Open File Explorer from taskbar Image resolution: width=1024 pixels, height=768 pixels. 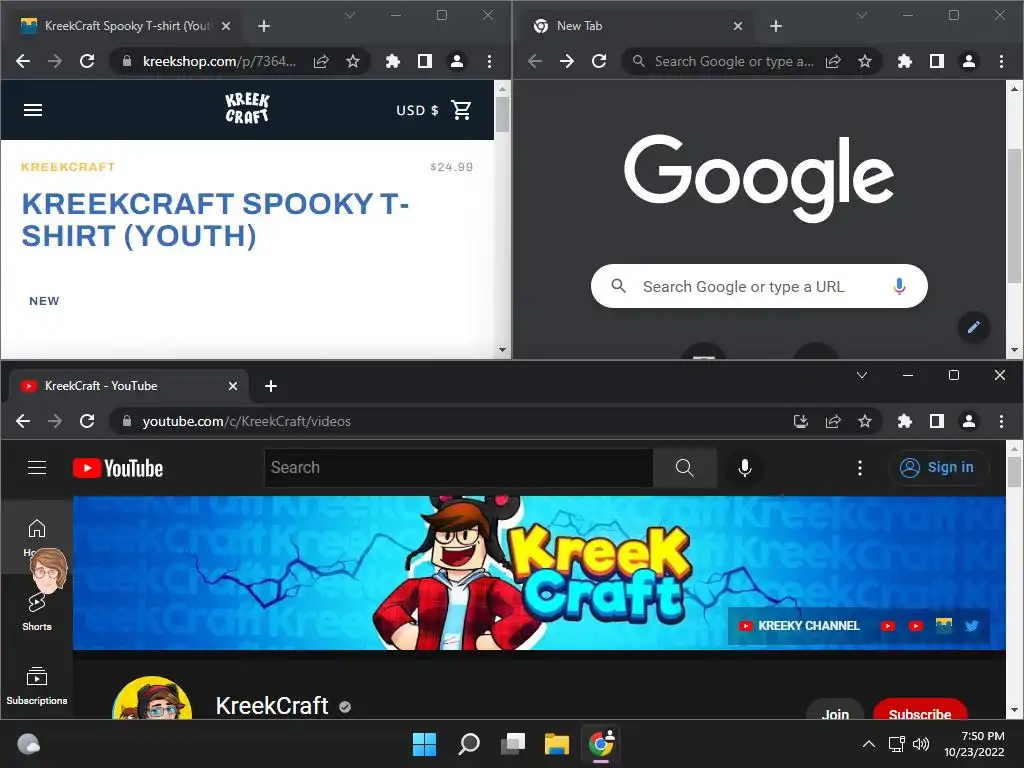coord(557,744)
